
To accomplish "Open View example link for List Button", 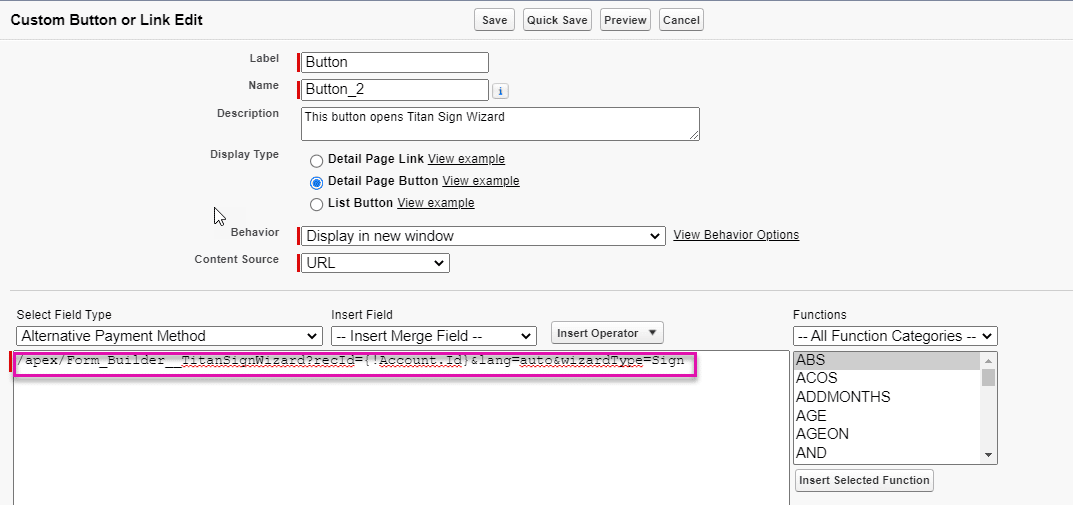I will (x=435, y=203).
